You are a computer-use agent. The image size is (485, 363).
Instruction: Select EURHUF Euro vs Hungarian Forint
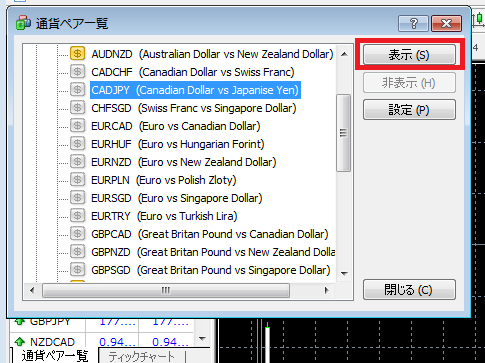(178, 144)
